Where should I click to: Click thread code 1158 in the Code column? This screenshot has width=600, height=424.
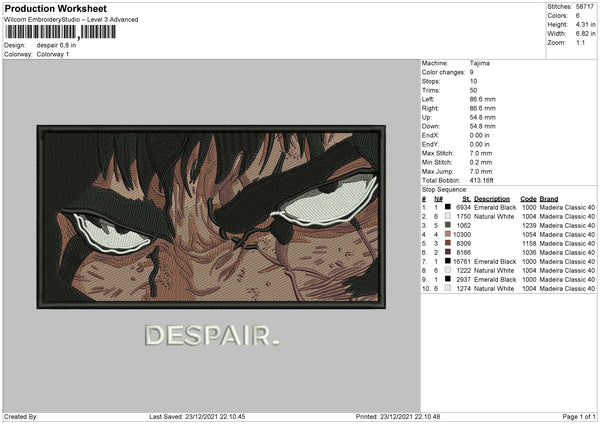(x=529, y=243)
